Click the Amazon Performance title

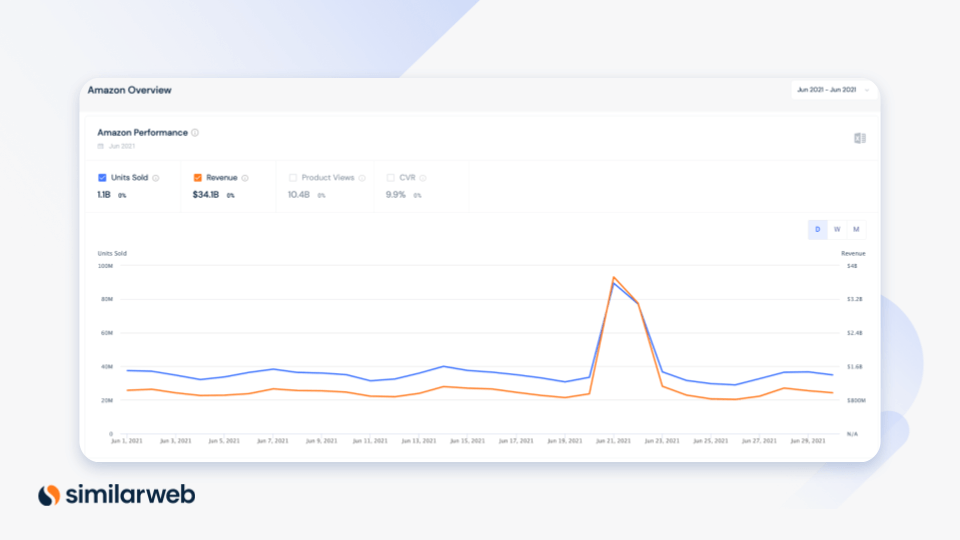(143, 133)
